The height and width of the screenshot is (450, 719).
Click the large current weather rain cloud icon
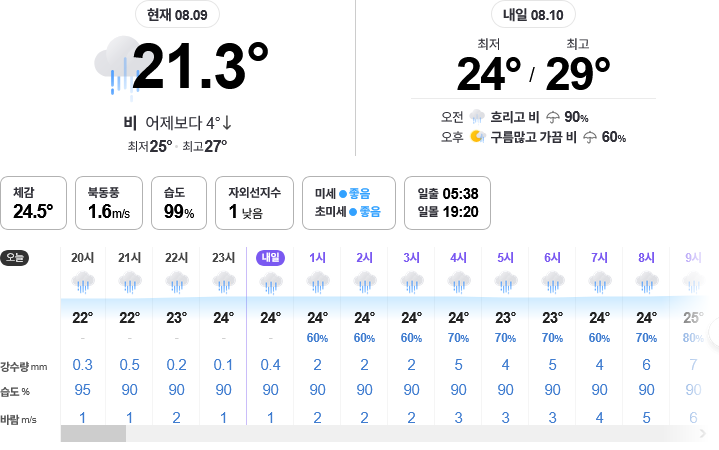[117, 67]
